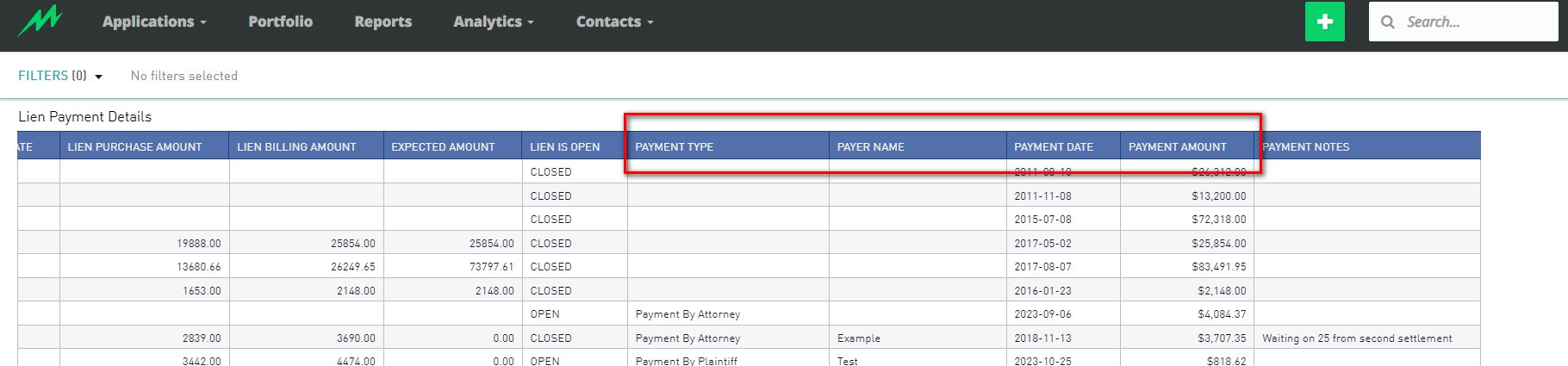
Task: Open the Reports menu item
Action: [383, 22]
